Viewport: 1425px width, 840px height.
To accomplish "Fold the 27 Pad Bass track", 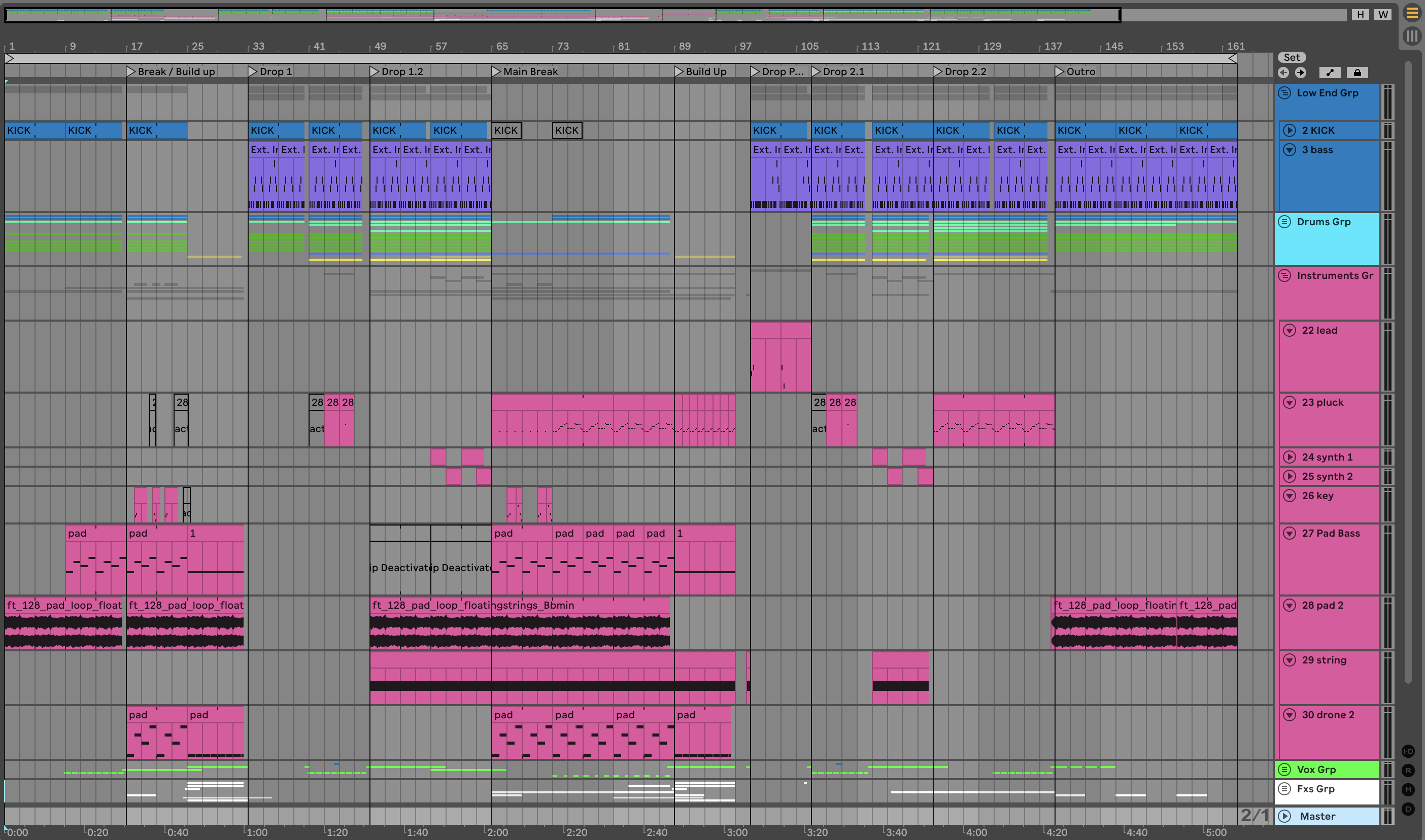I will pos(1289,533).
